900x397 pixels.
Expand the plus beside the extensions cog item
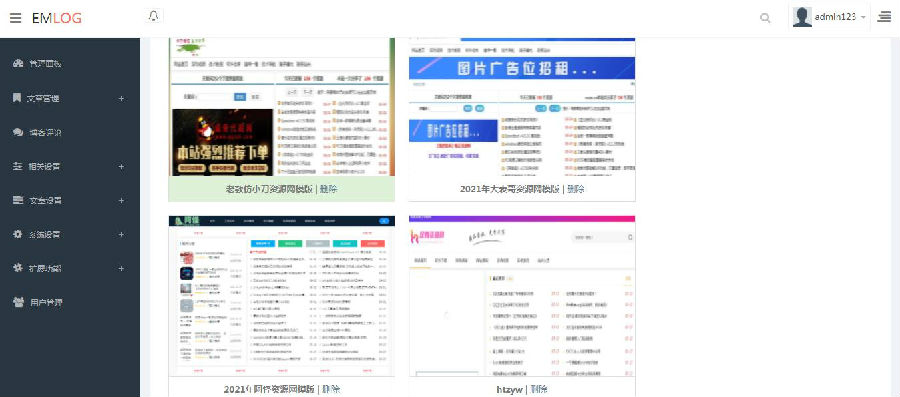[x=121, y=268]
